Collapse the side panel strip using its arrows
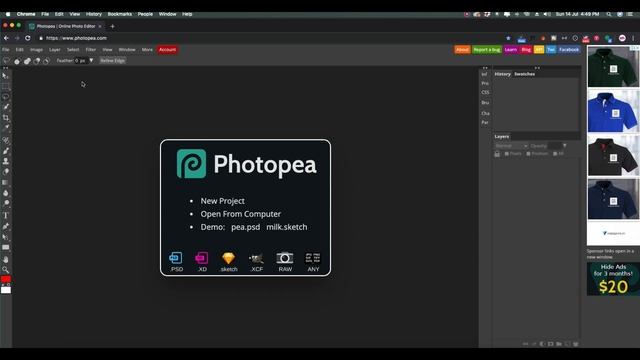 tap(485, 68)
